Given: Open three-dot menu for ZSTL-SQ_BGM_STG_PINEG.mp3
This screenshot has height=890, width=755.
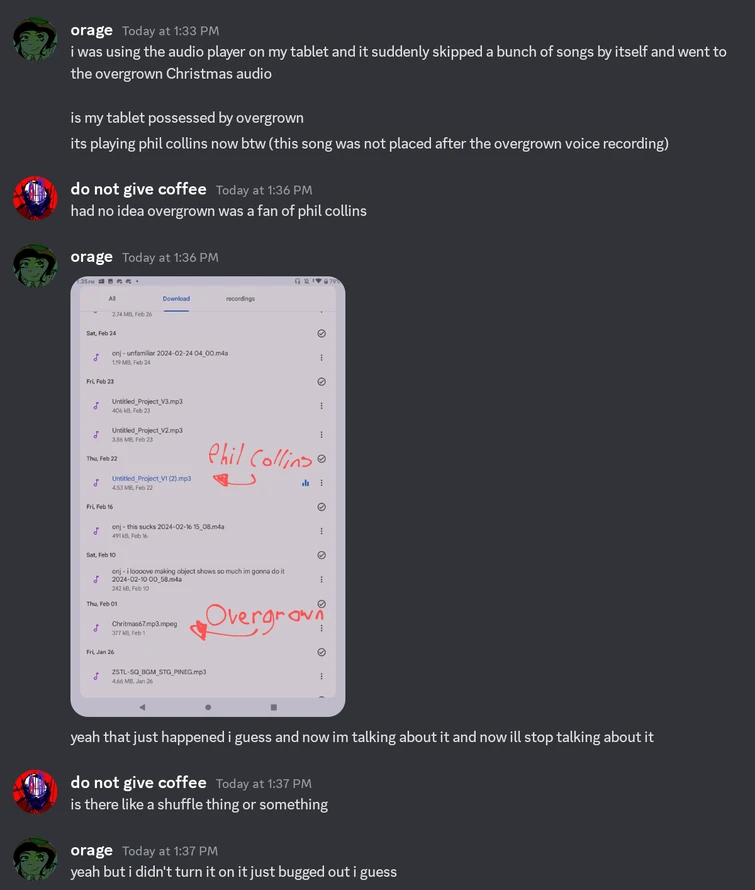Looking at the screenshot, I should [321, 677].
